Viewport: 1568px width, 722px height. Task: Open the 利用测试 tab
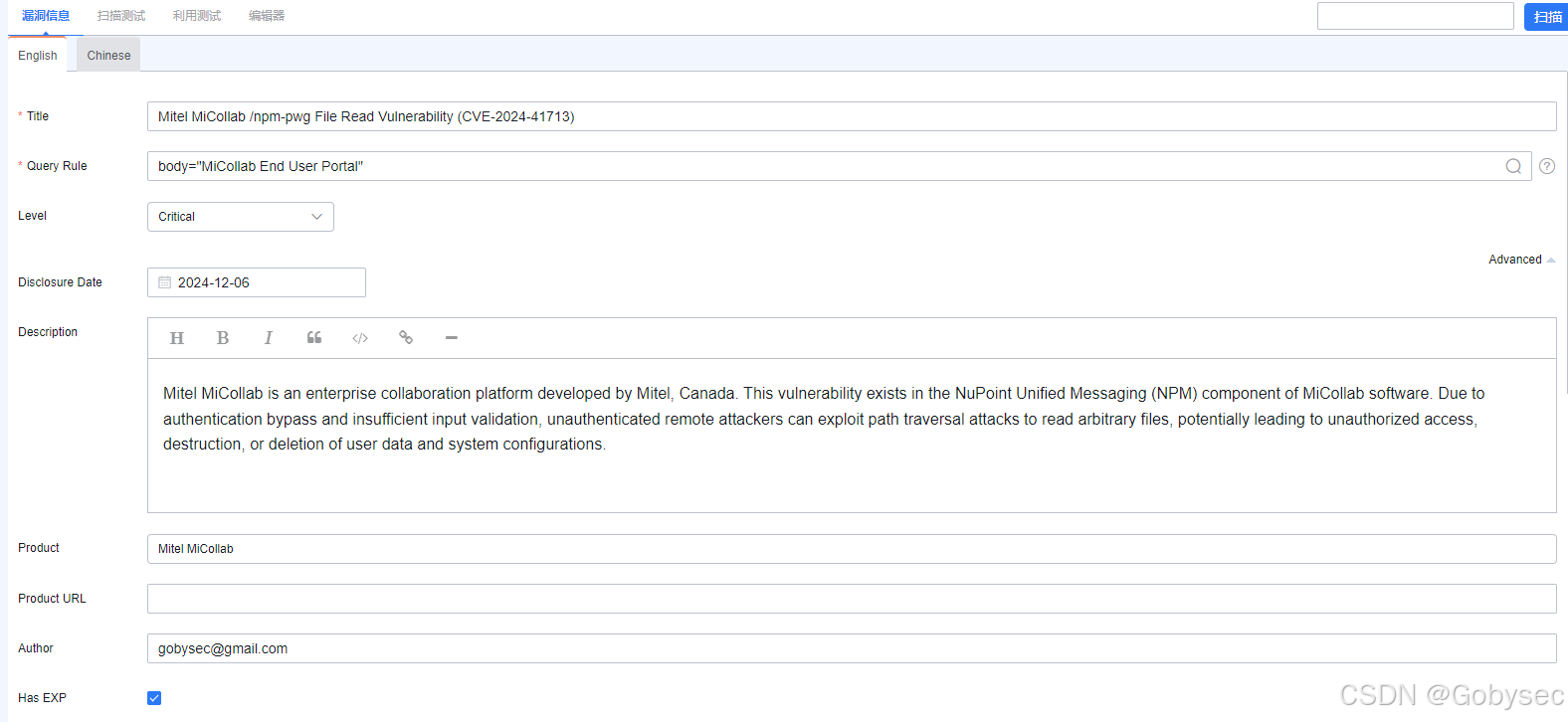pos(197,16)
